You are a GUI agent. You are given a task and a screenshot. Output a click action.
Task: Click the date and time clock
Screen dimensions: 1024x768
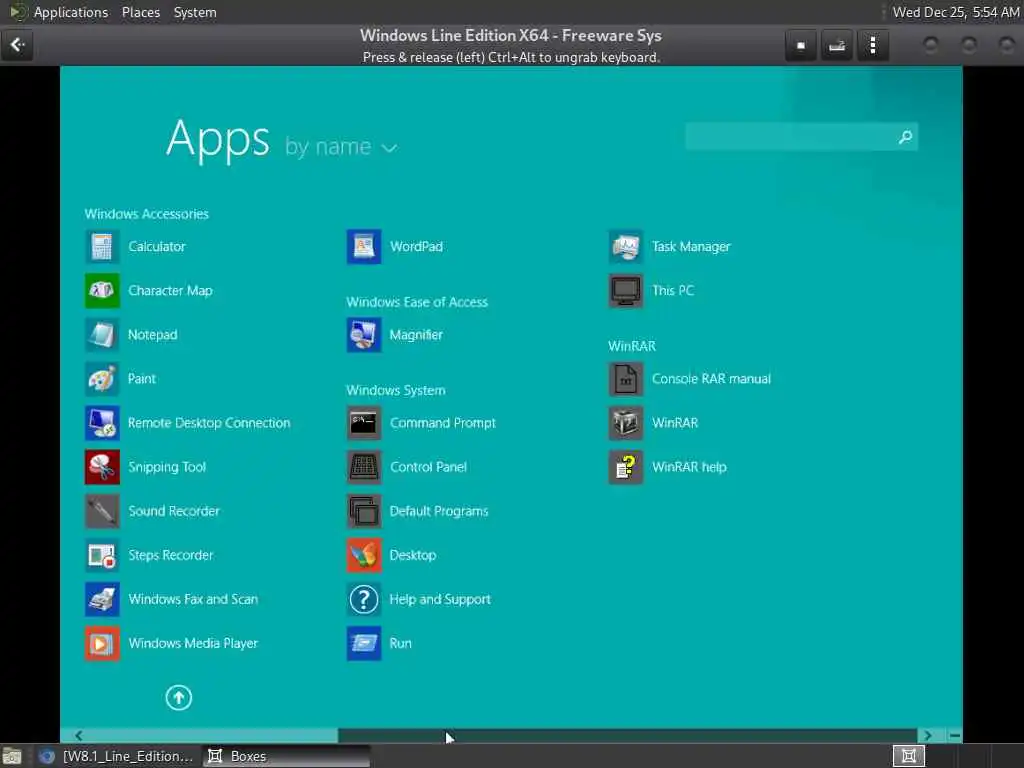[955, 12]
